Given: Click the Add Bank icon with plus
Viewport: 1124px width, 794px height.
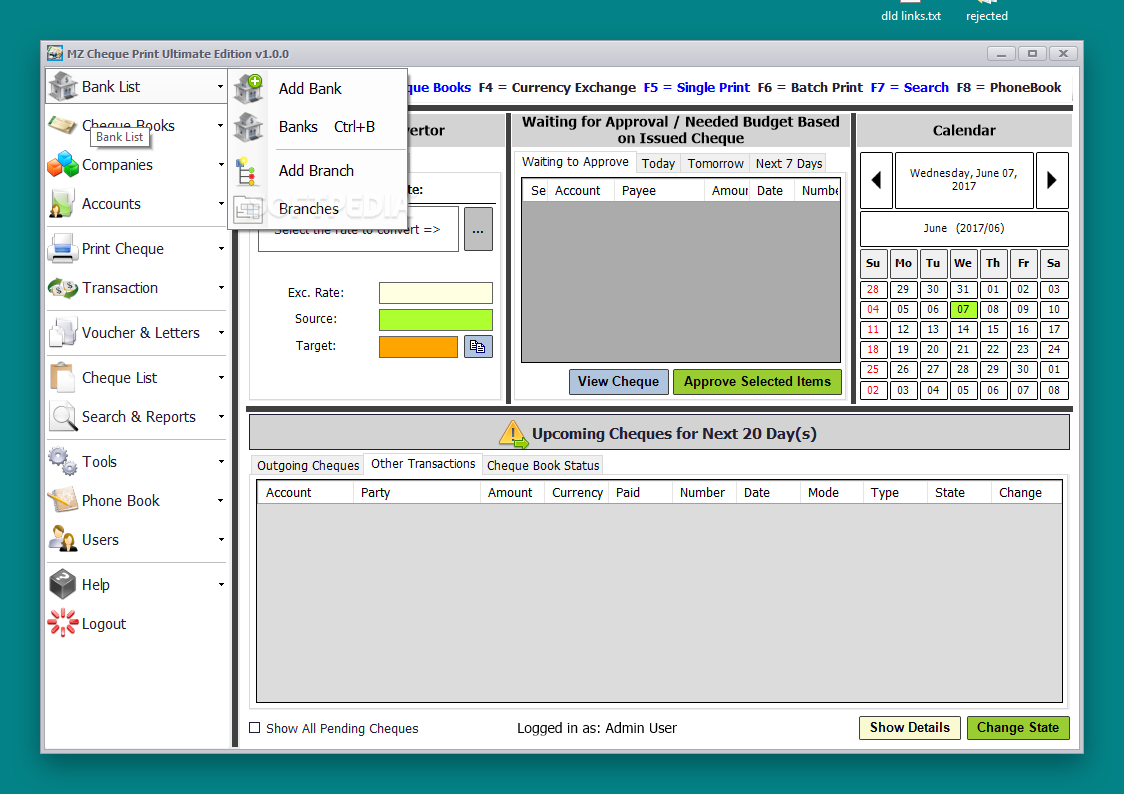Looking at the screenshot, I should point(249,89).
